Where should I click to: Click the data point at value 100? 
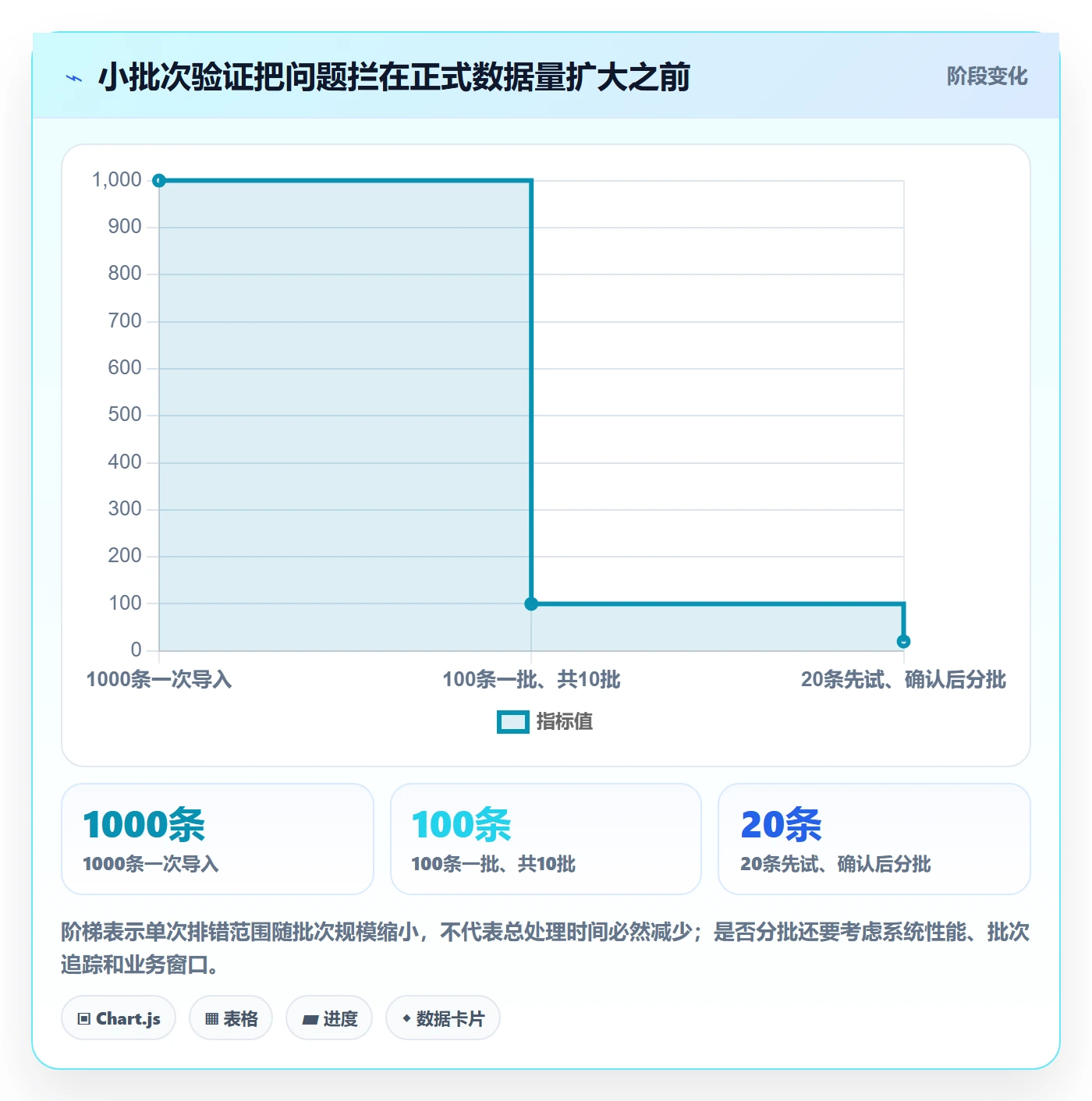click(531, 604)
